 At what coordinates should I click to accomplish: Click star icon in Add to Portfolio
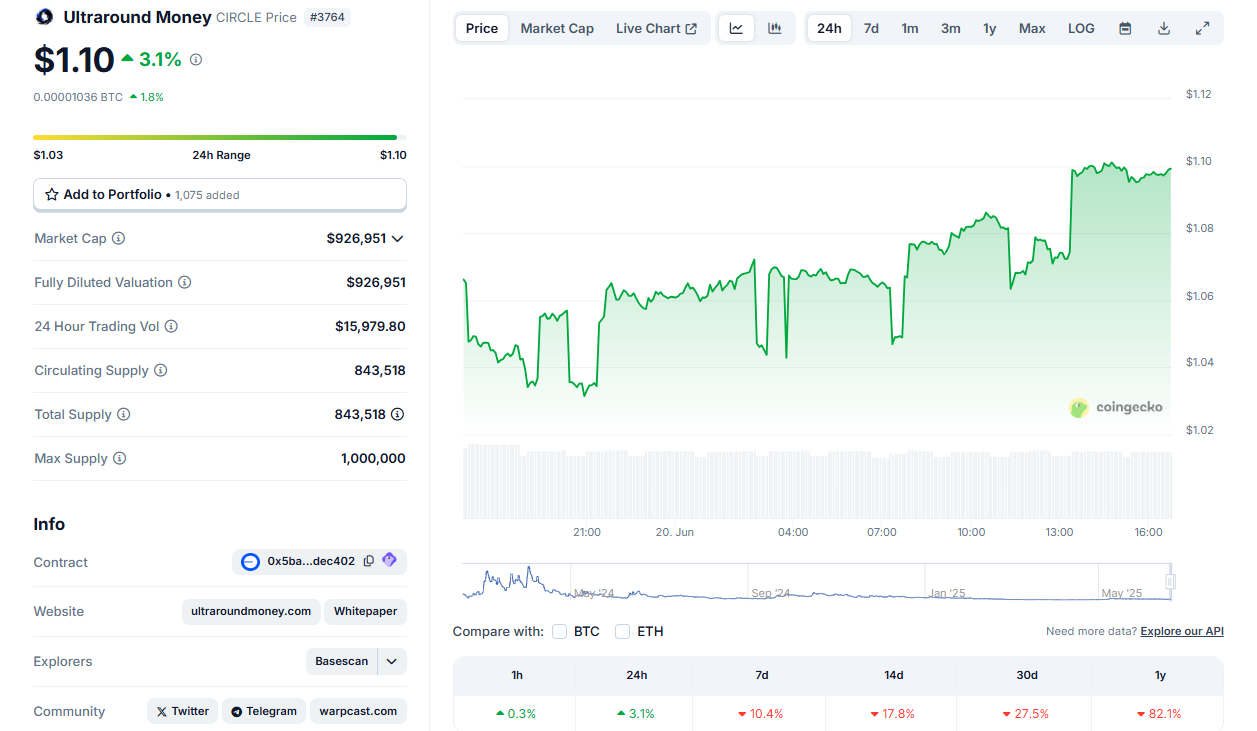tap(52, 195)
